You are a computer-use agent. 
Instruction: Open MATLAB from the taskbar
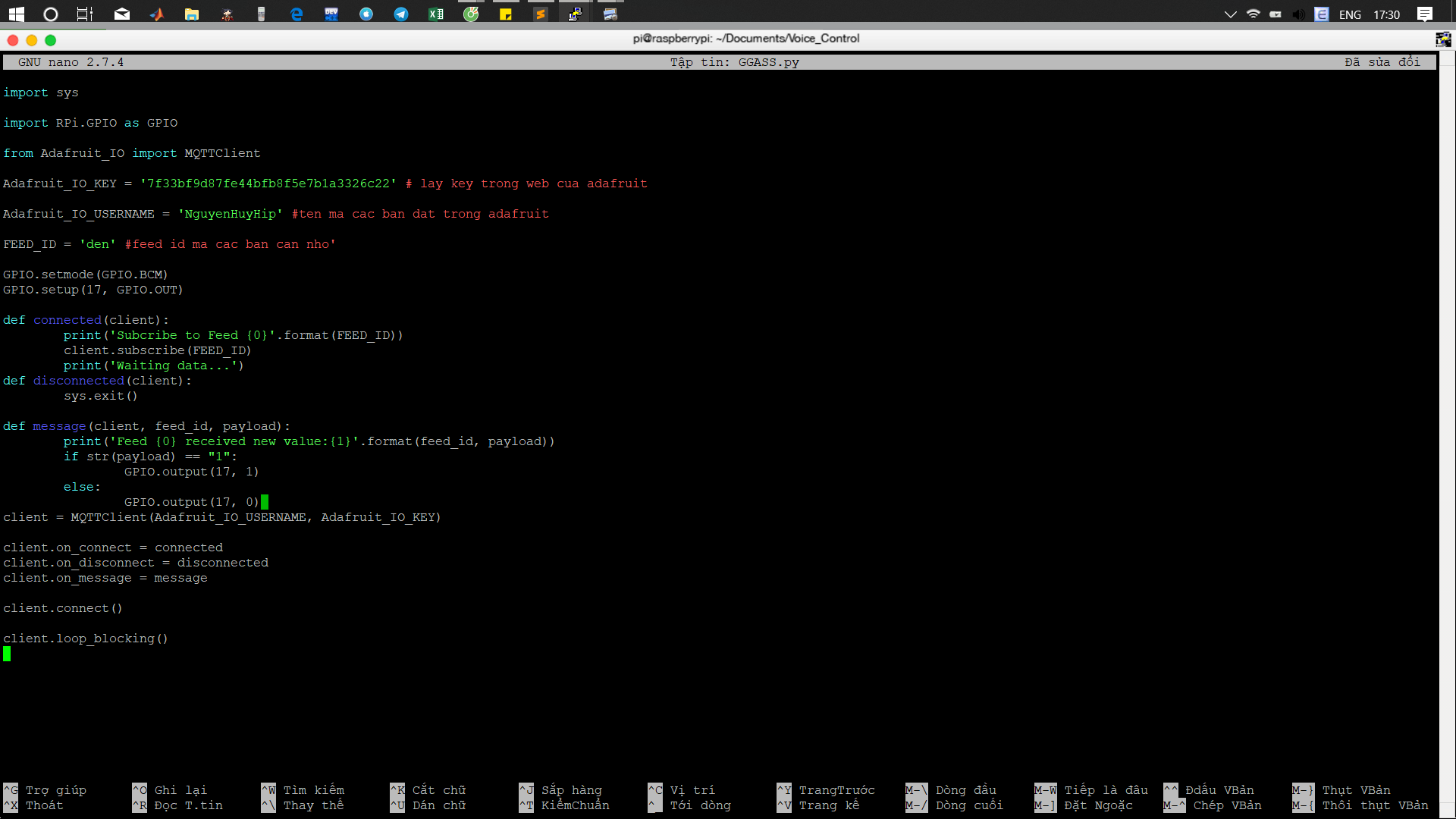pyautogui.click(x=156, y=14)
